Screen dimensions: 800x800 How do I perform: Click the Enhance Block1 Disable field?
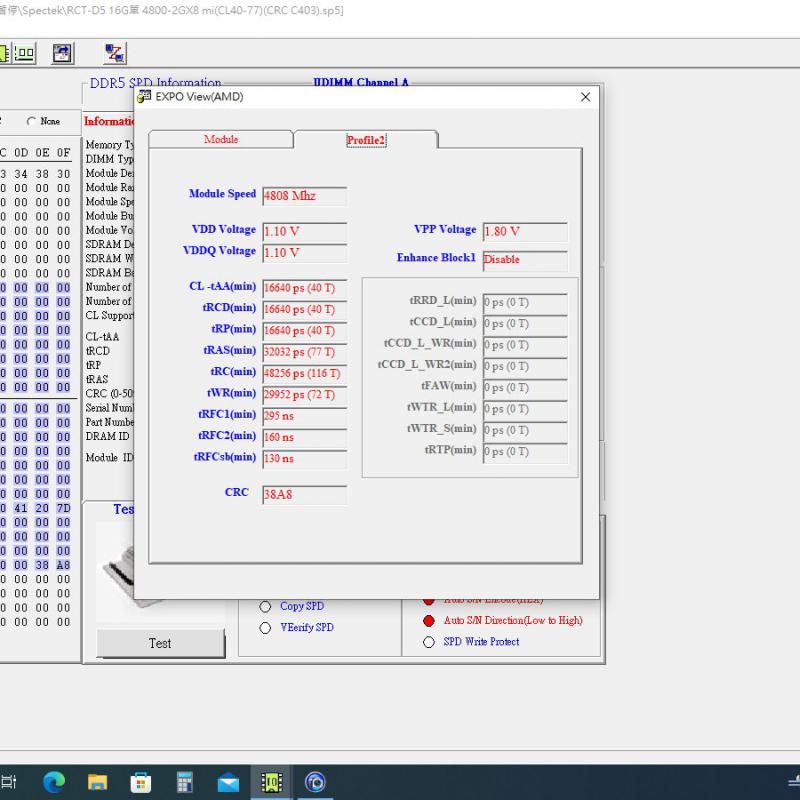tap(525, 260)
